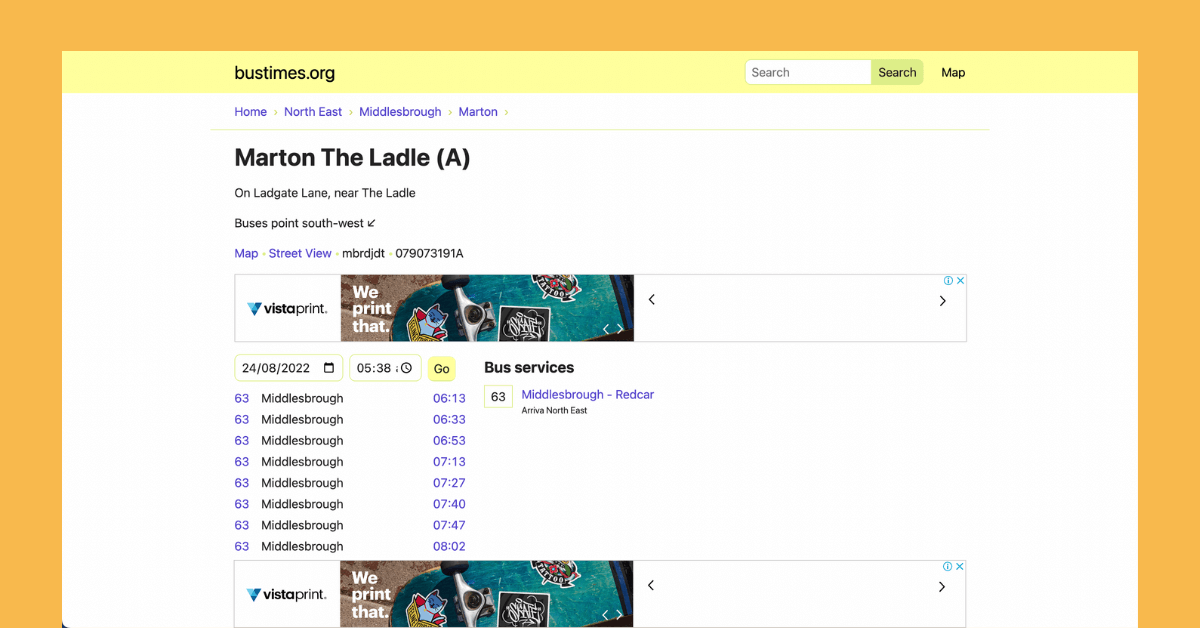1200x628 pixels.
Task: Open the Marton breadcrumb link
Action: click(478, 111)
